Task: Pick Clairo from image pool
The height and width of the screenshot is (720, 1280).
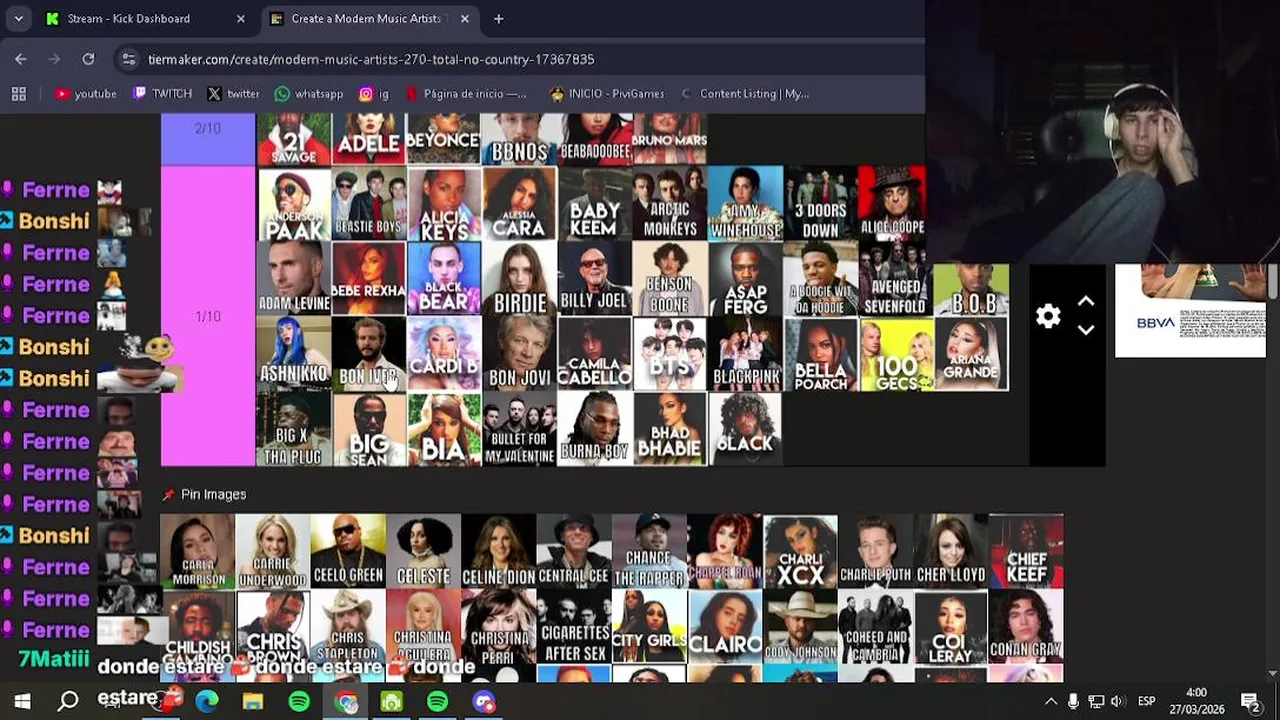Action: [x=724, y=627]
